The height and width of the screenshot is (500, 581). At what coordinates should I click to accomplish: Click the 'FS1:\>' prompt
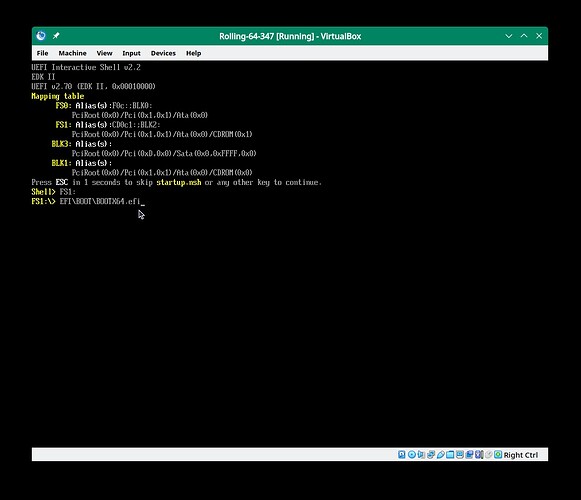[x=43, y=202]
